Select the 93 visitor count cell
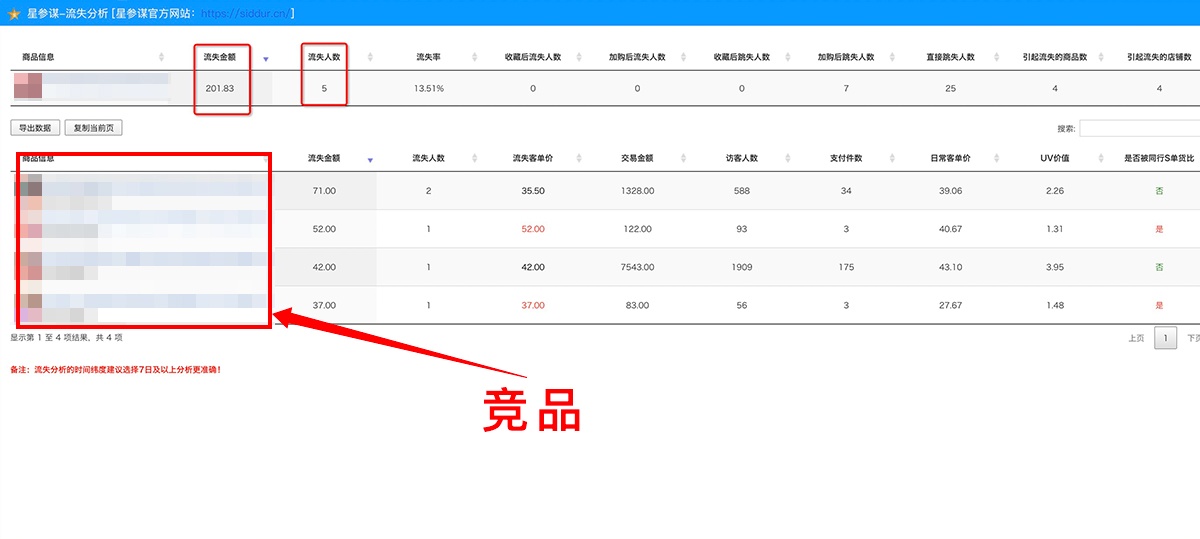 pyautogui.click(x=741, y=229)
